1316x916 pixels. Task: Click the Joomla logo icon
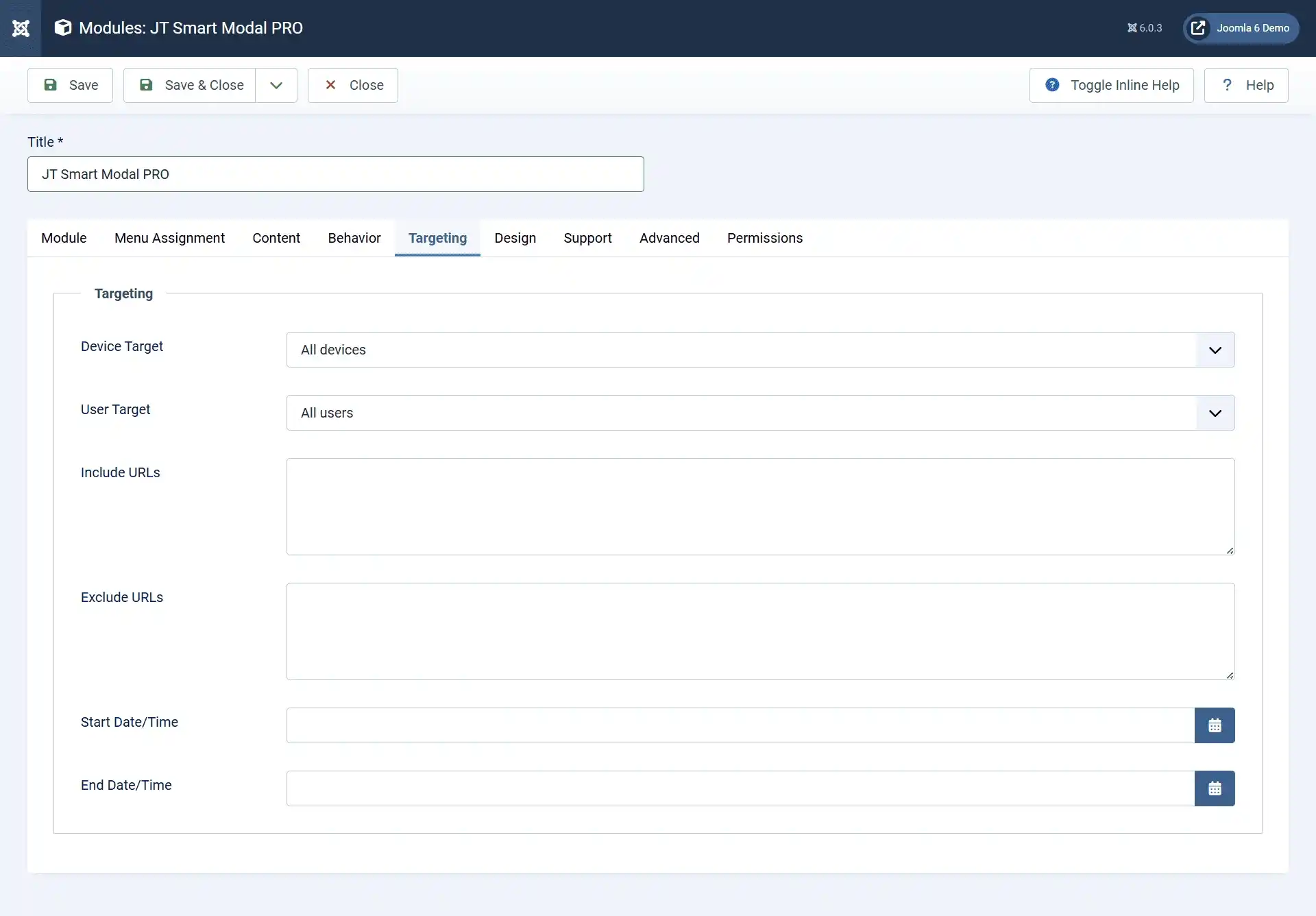click(21, 28)
